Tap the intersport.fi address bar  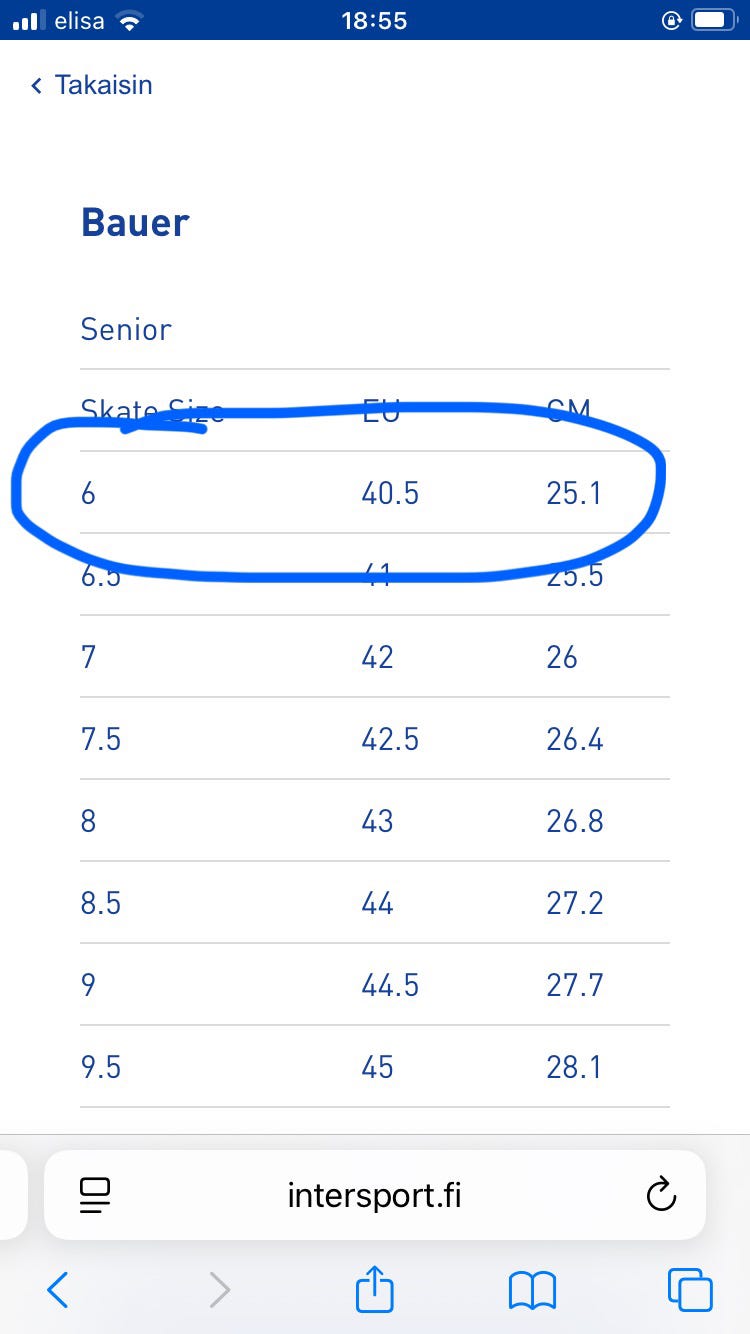point(375,1194)
